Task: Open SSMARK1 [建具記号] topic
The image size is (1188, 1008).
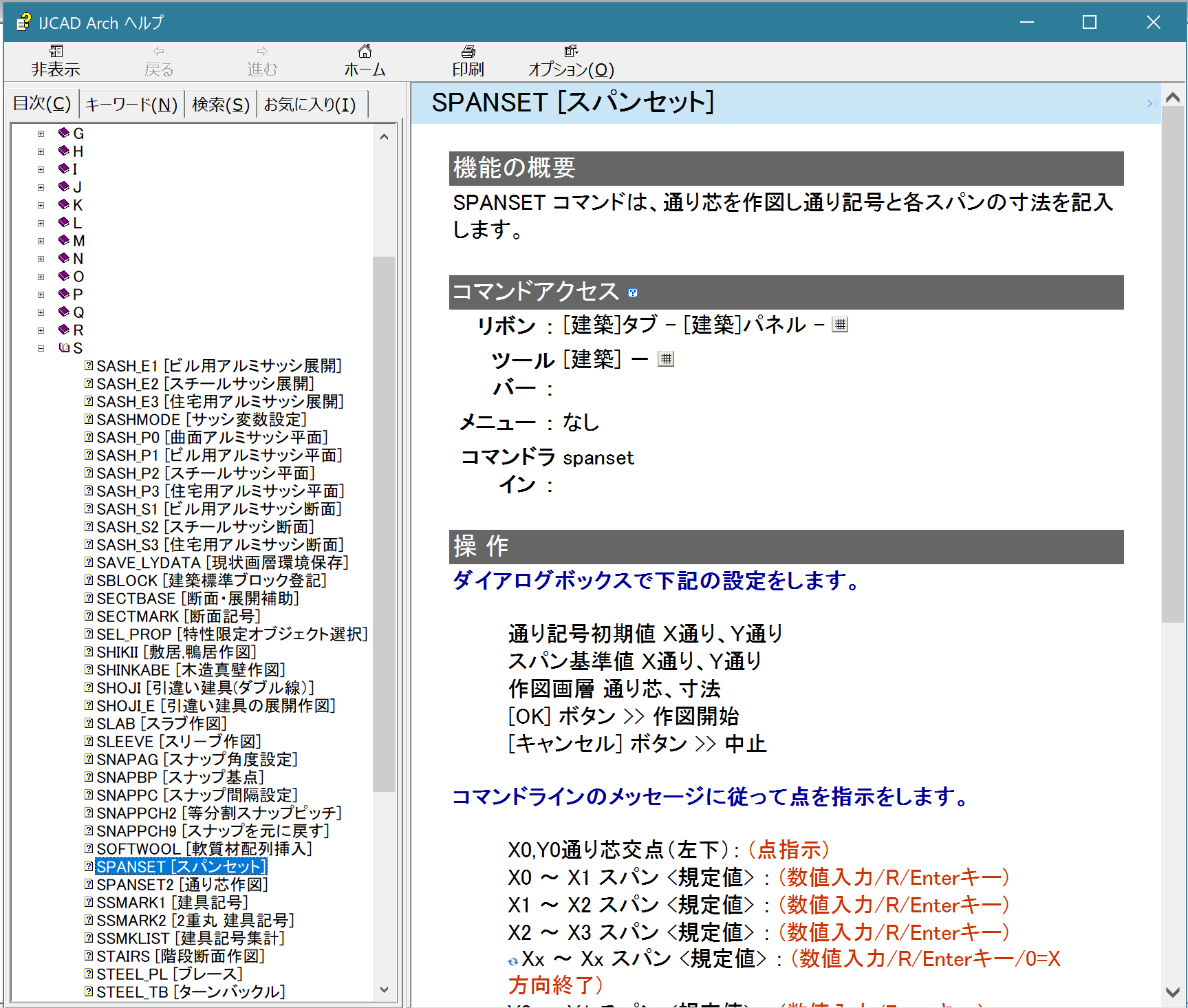Action: [x=172, y=902]
